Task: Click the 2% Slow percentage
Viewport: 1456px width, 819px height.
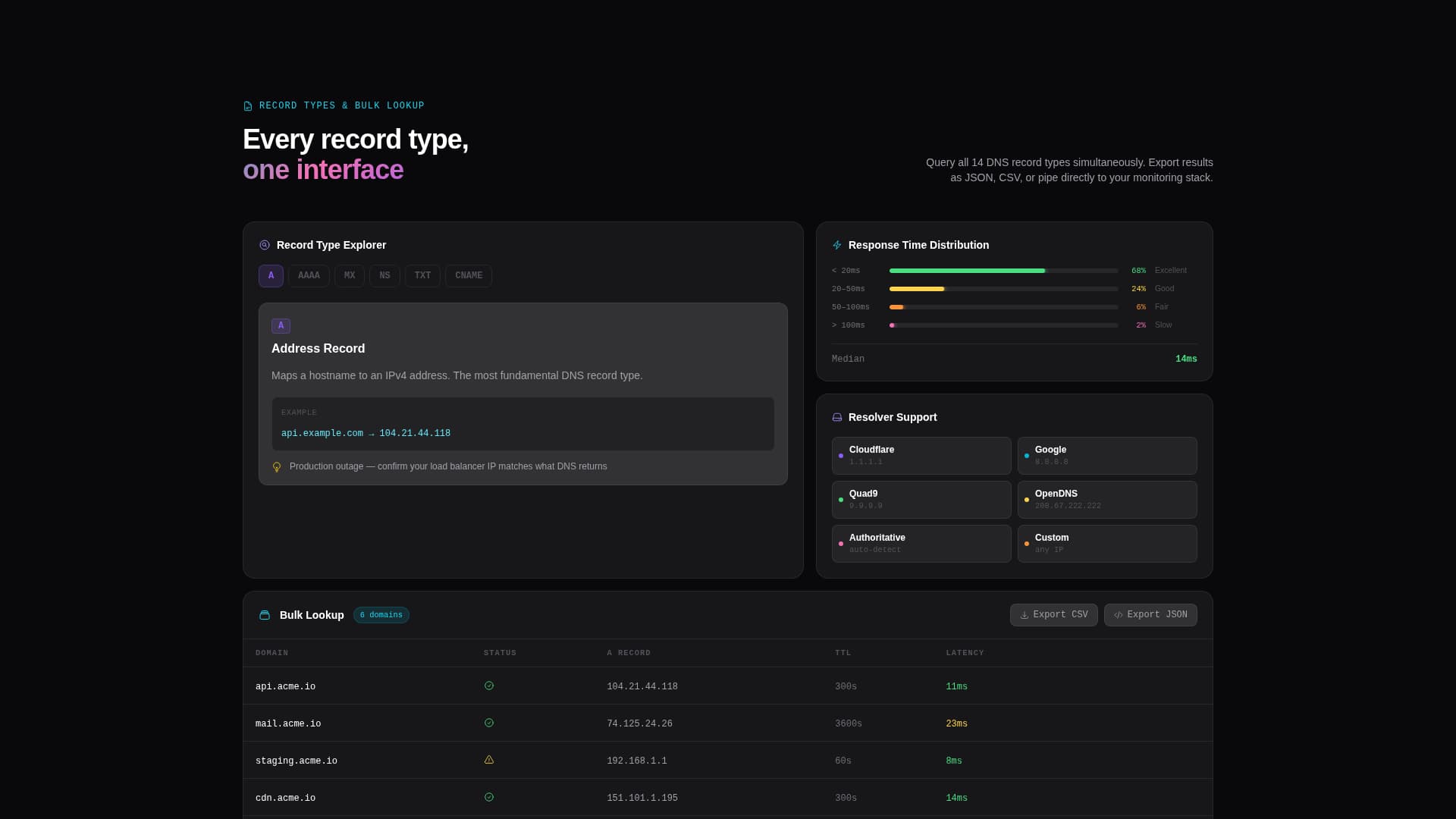Action: (x=1141, y=325)
